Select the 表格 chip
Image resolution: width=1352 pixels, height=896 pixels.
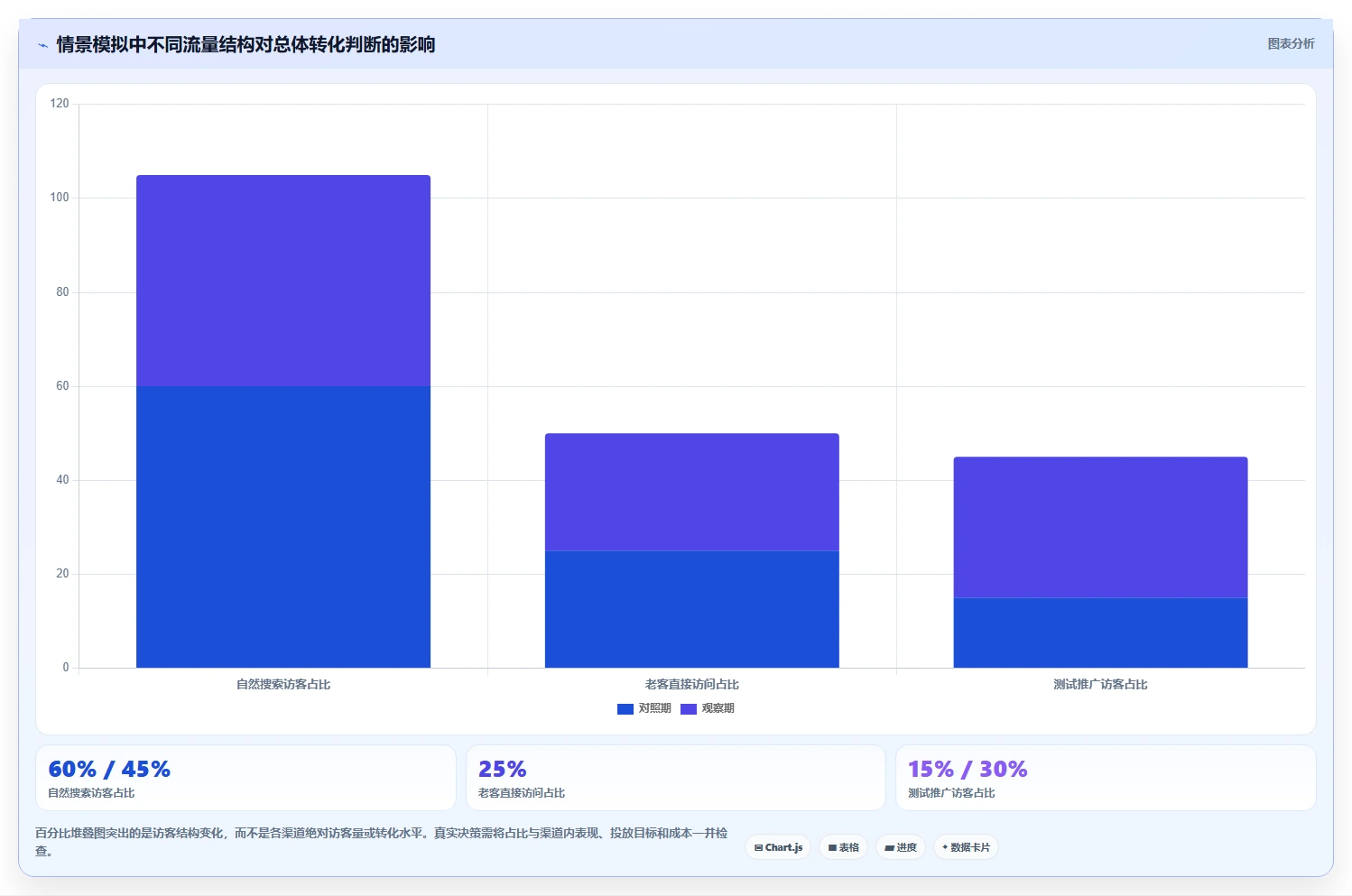click(843, 847)
